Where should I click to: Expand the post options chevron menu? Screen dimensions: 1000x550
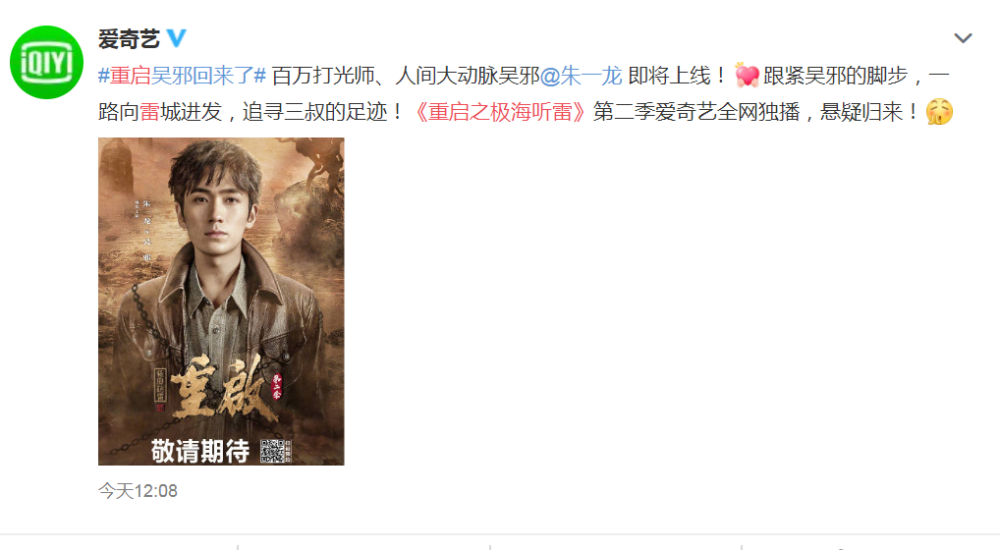pos(962,38)
